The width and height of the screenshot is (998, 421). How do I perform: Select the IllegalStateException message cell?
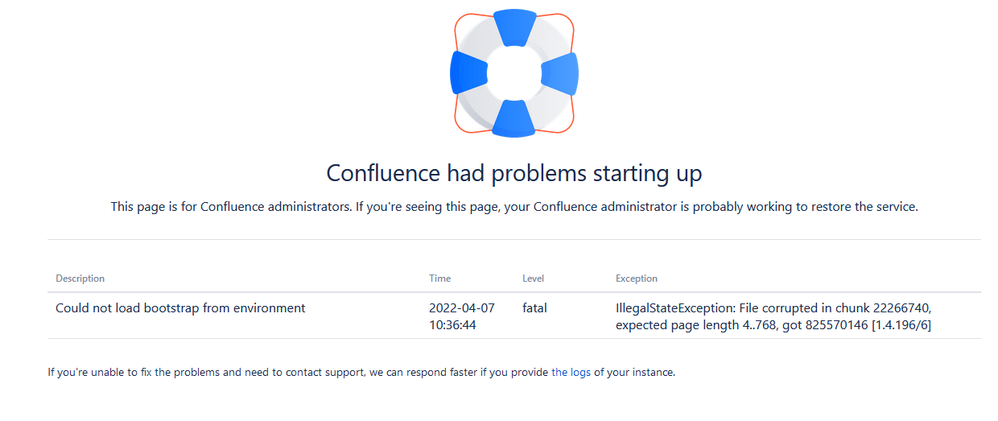click(774, 317)
